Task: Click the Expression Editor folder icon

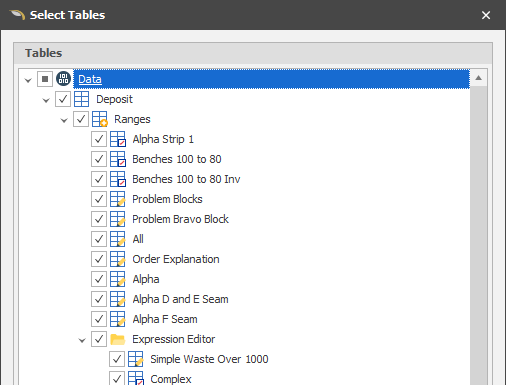Action: point(118,339)
